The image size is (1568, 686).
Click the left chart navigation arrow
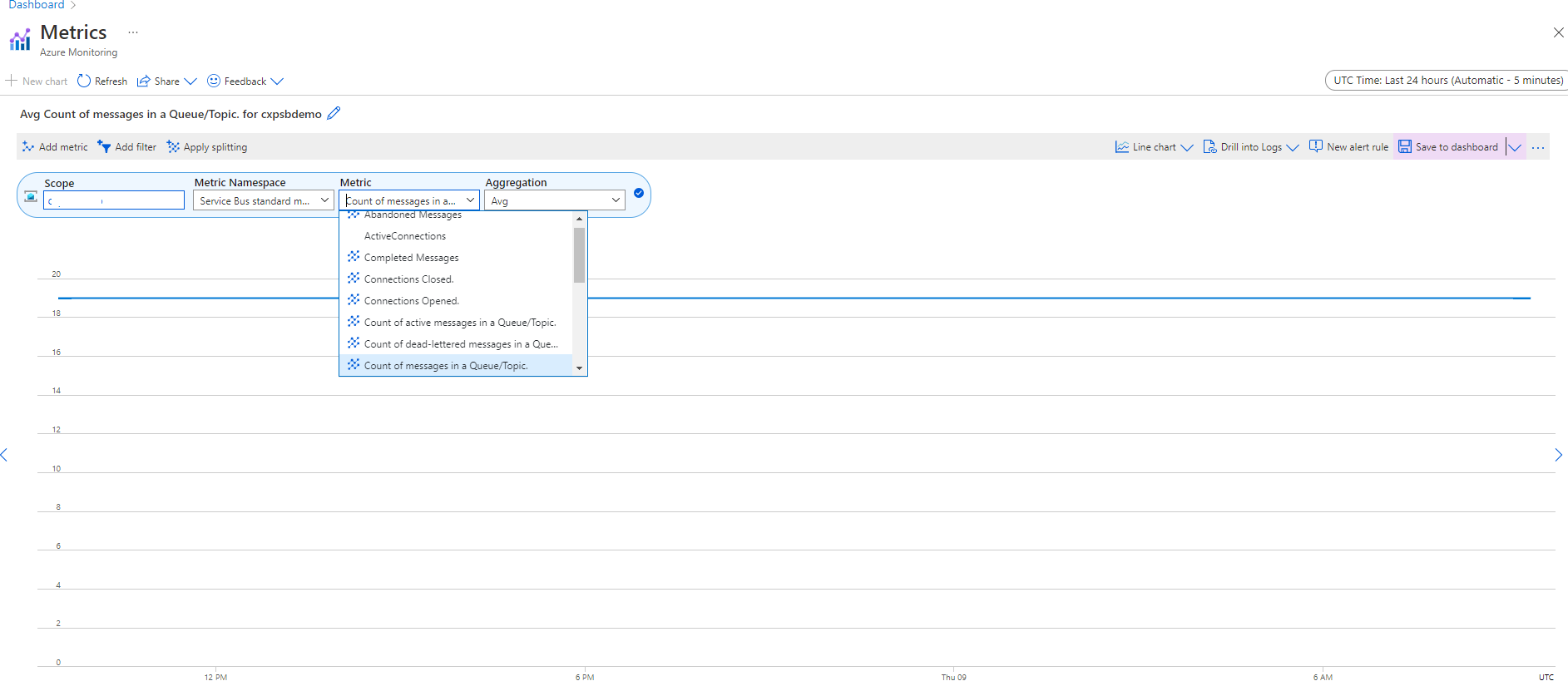4,455
